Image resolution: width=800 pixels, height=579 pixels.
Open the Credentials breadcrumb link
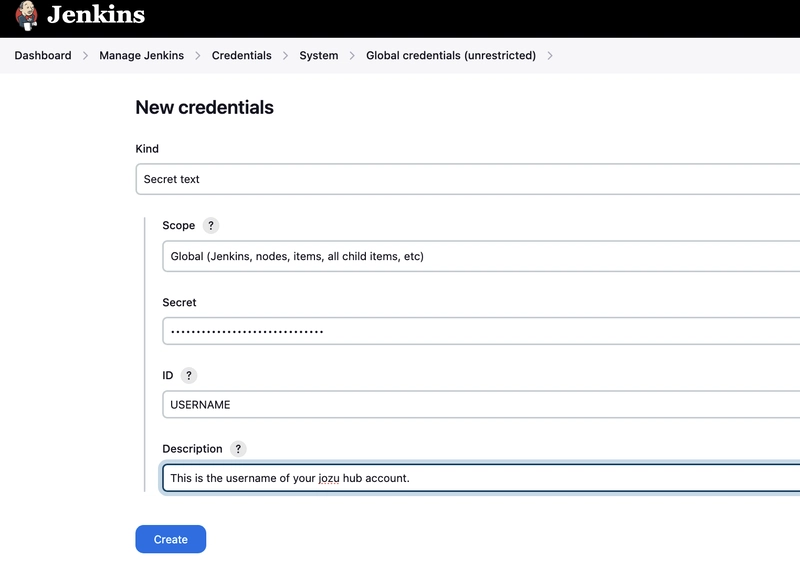click(241, 56)
